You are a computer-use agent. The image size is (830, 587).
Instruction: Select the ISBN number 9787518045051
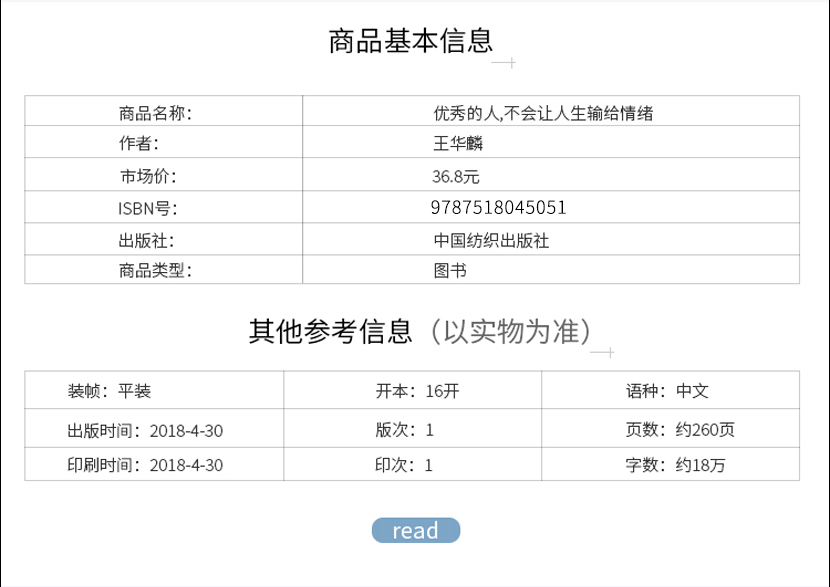[x=499, y=208]
